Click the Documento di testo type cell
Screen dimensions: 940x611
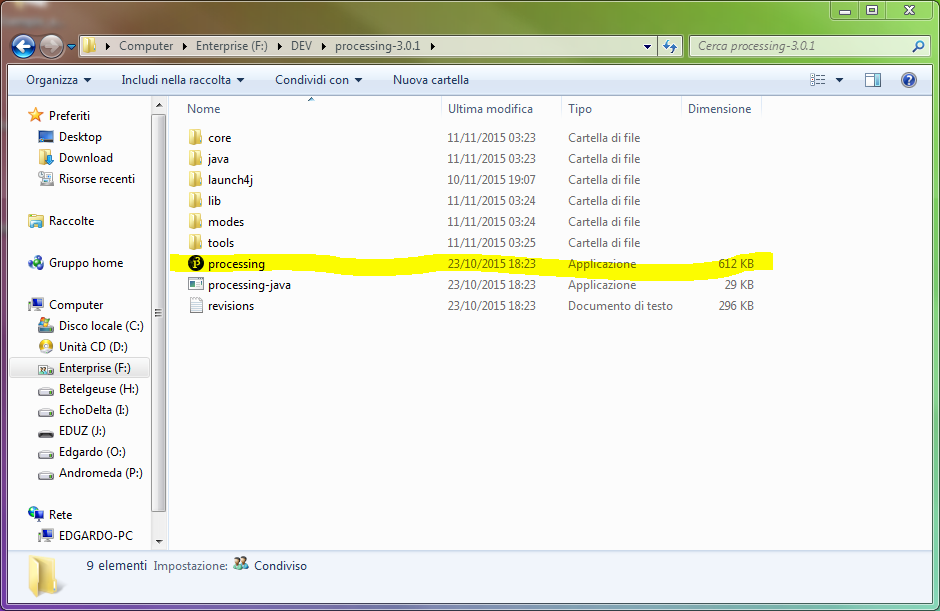click(620, 305)
